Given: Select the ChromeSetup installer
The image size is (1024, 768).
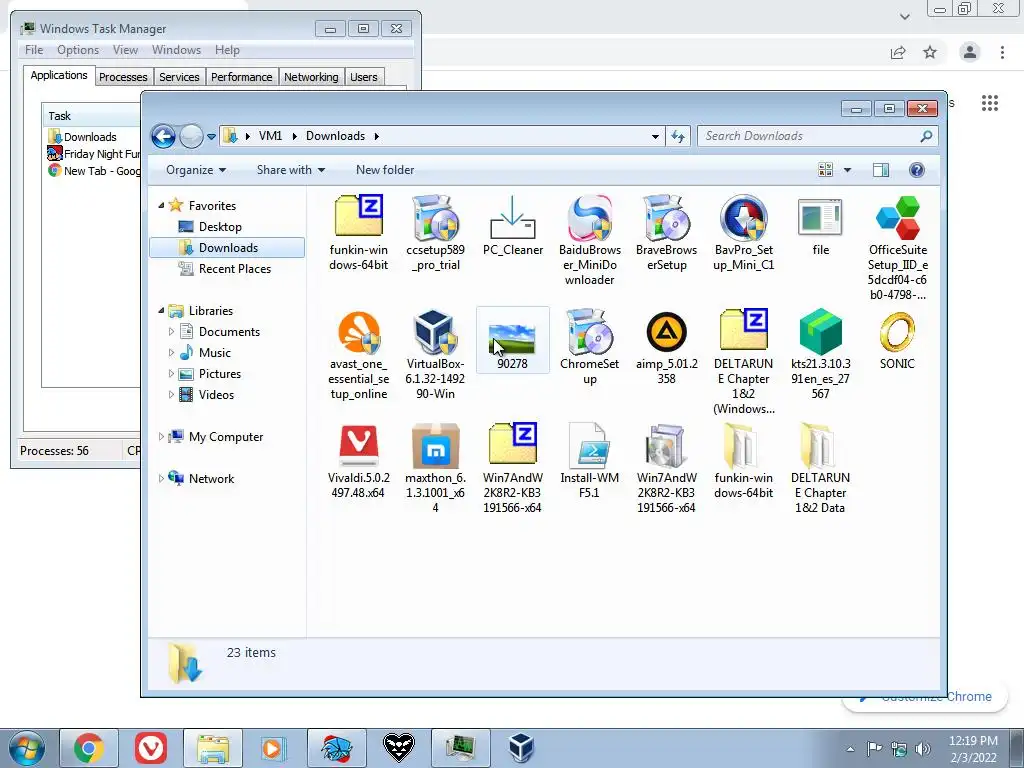Looking at the screenshot, I should coord(590,346).
